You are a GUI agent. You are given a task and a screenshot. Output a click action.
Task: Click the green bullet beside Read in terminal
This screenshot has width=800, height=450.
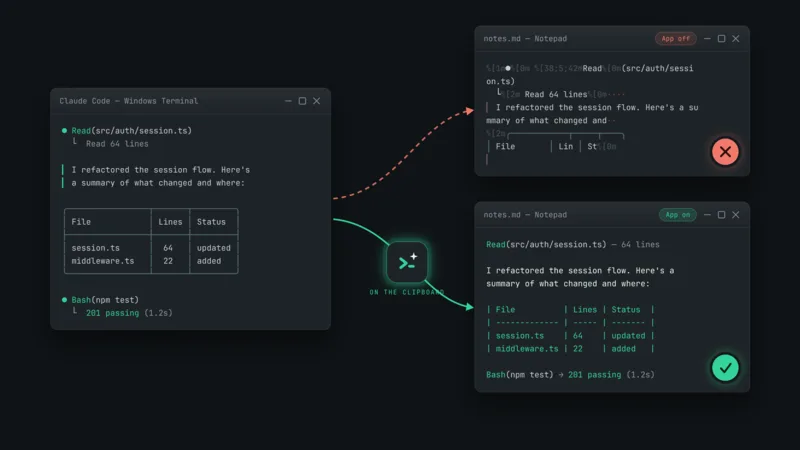(x=64, y=131)
